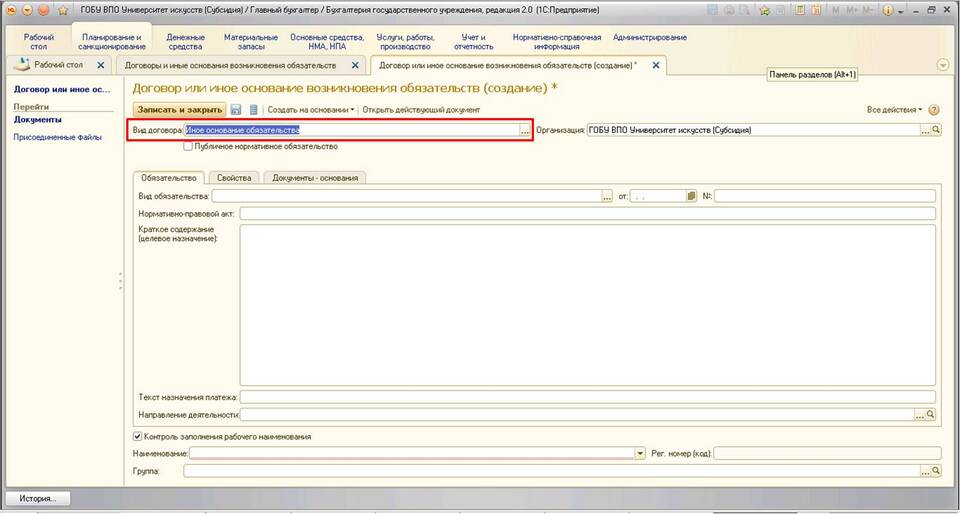The width and height of the screenshot is (960, 514).
Task: Open the favorites star in title bar
Action: tap(62, 10)
